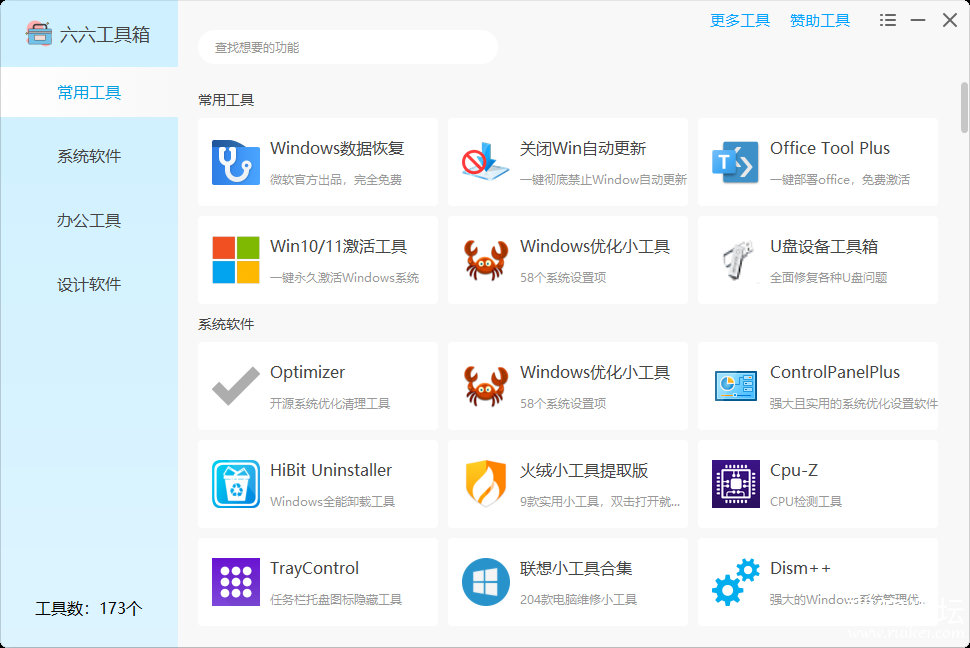Click the 六六工具箱 toolbox logo
Viewport: 970px width, 648px height.
point(38,33)
